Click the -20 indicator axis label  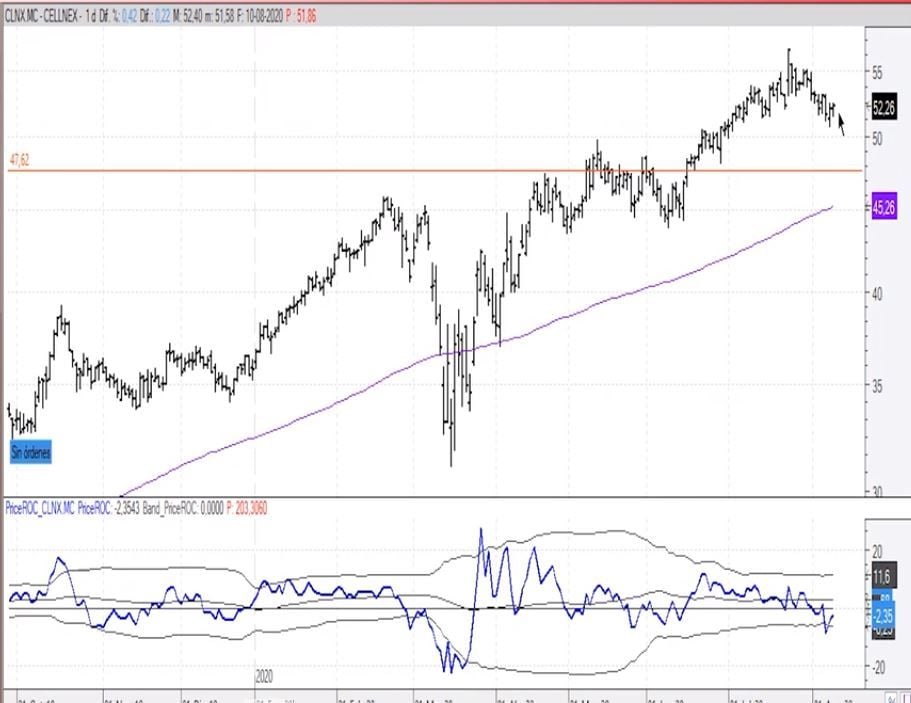coord(876,667)
